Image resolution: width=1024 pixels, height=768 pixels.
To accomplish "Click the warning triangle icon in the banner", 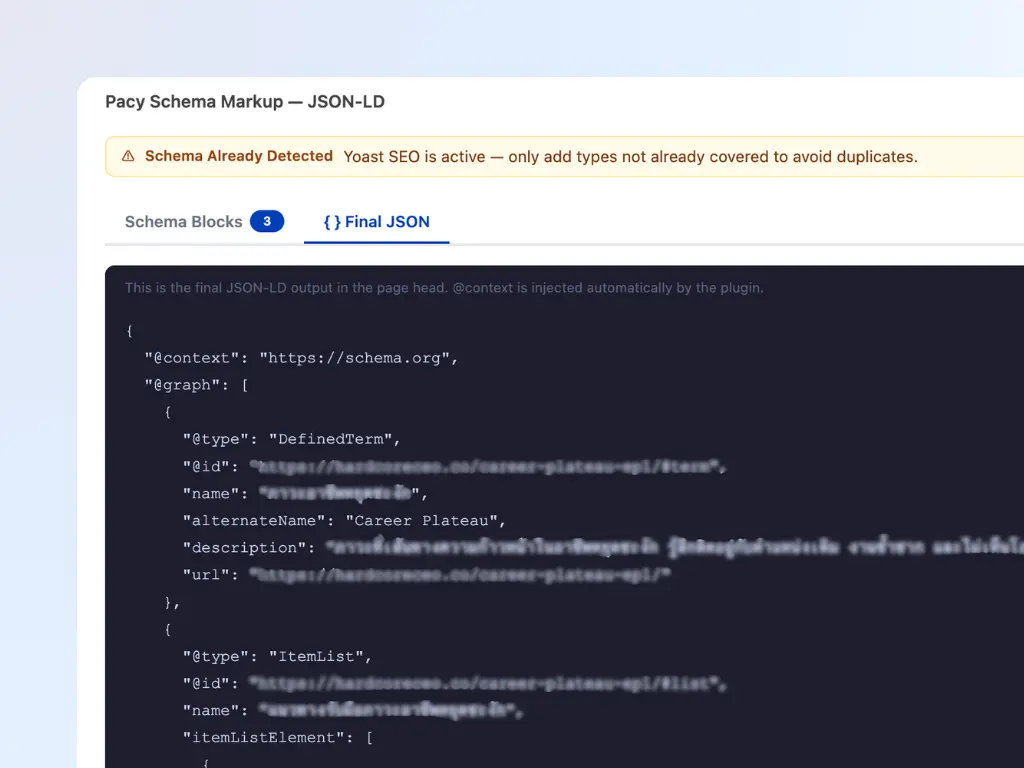I will click(126, 156).
